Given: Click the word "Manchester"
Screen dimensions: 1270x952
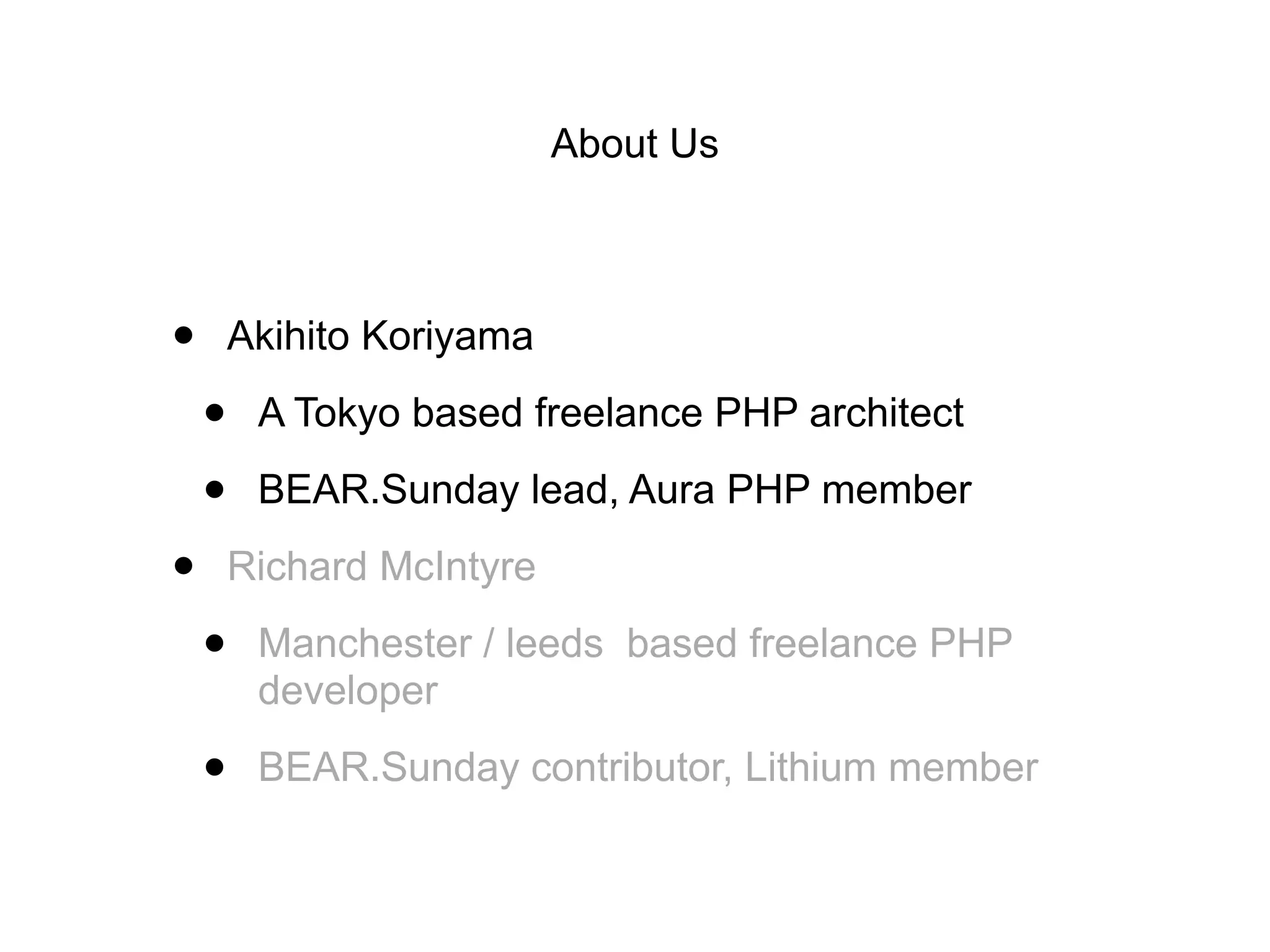Looking at the screenshot, I should (x=365, y=643).
